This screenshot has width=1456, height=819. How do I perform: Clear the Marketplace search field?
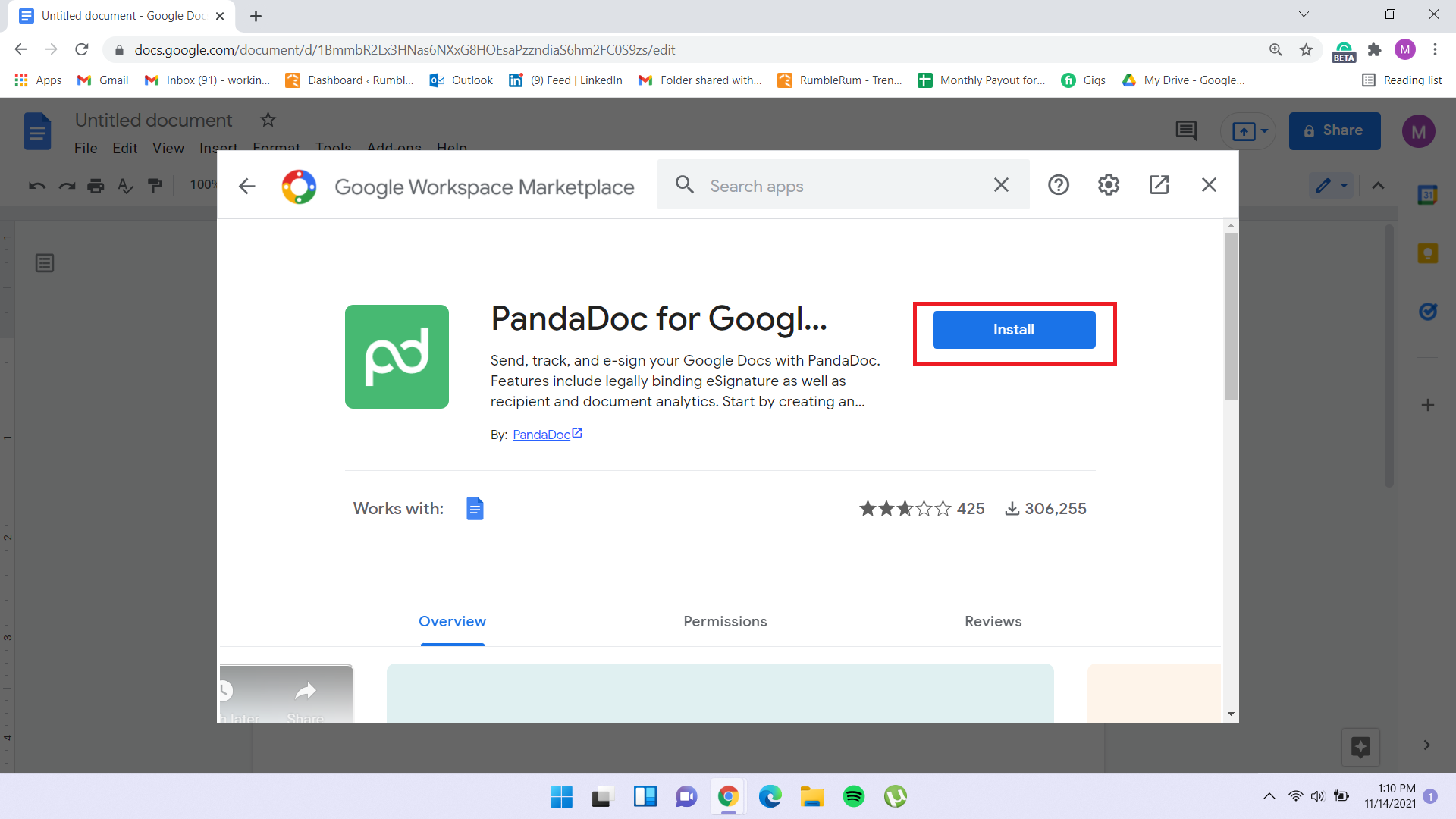(1001, 185)
